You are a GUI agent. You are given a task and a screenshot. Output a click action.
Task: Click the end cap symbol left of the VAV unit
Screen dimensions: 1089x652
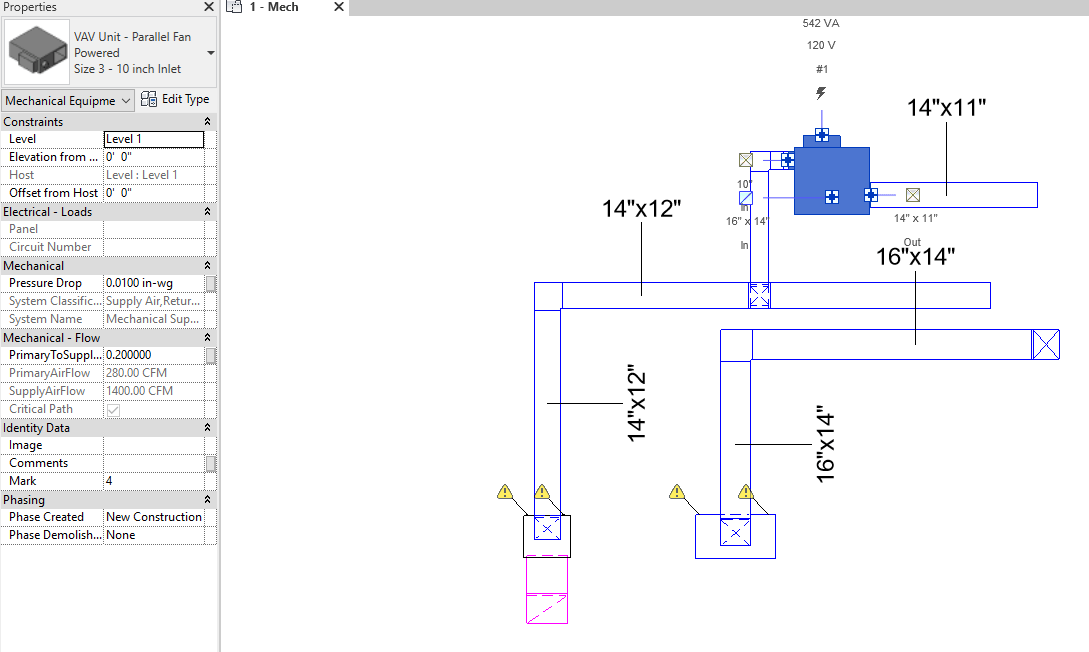click(x=745, y=160)
